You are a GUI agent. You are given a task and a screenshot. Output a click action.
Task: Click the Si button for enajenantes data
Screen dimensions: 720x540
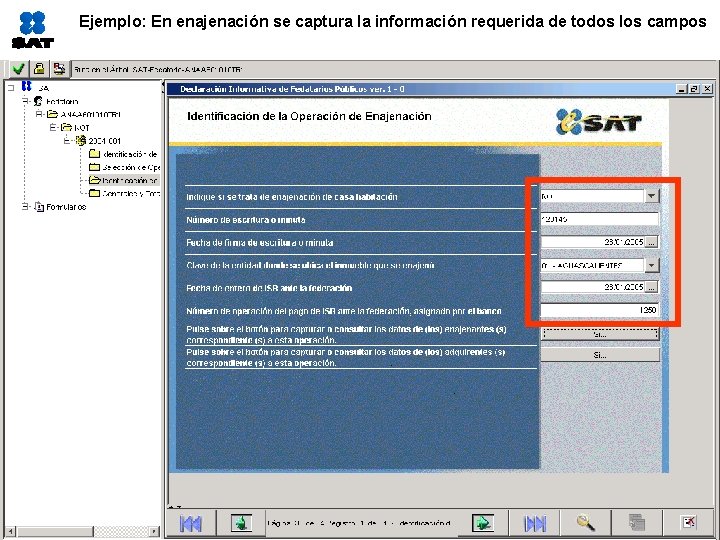click(x=600, y=334)
